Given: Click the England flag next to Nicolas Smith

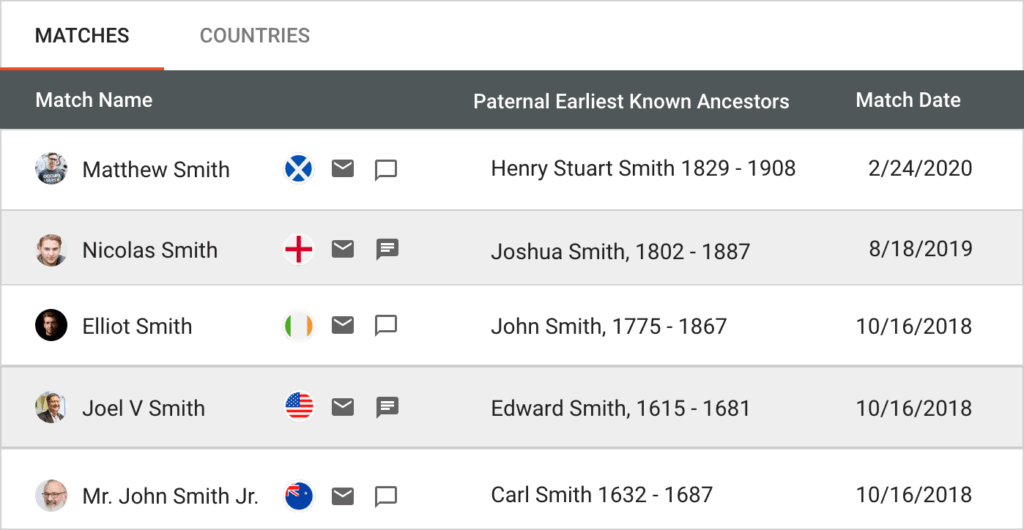Looking at the screenshot, I should [x=299, y=249].
